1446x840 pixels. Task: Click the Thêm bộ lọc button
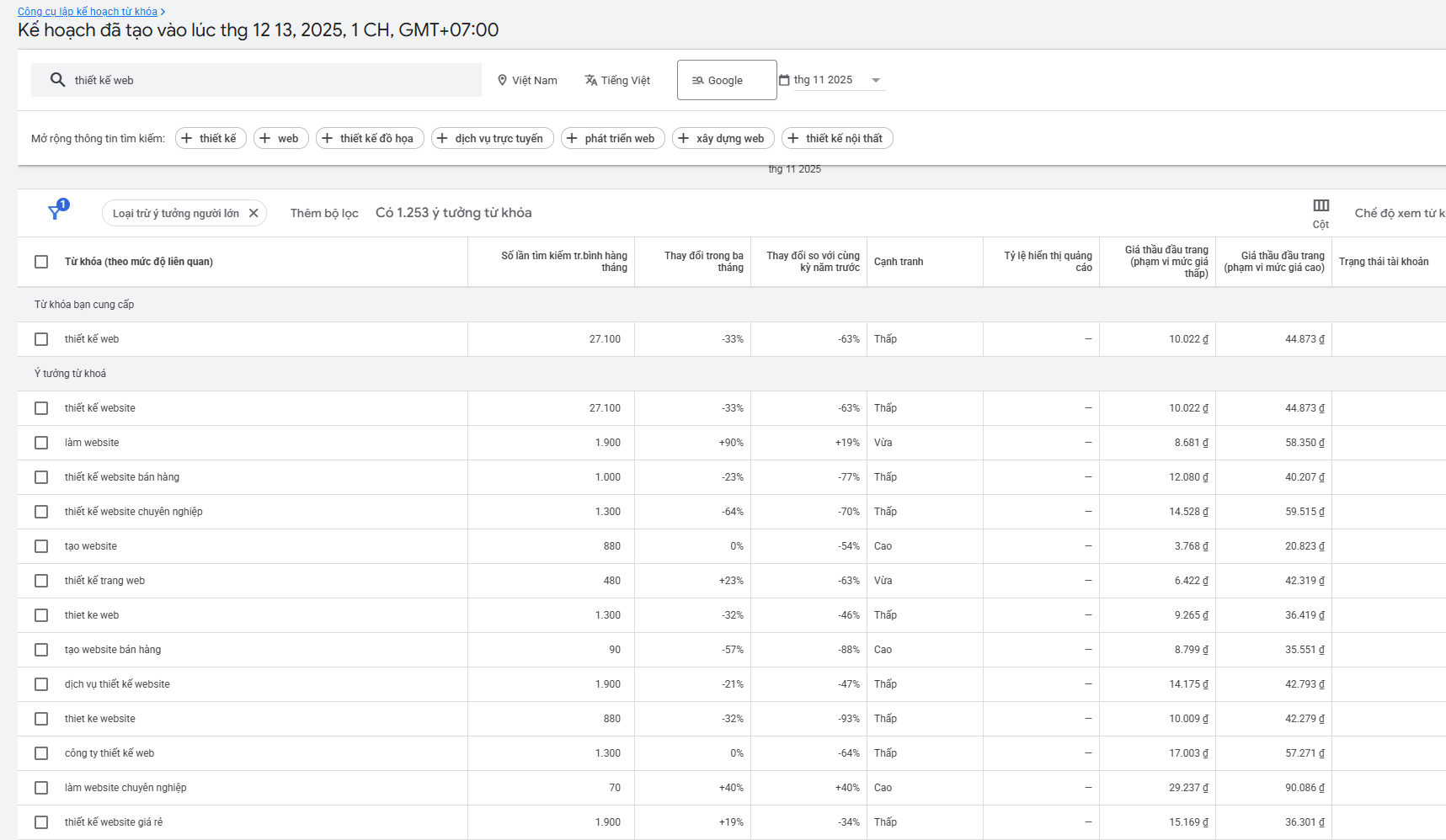coord(323,213)
